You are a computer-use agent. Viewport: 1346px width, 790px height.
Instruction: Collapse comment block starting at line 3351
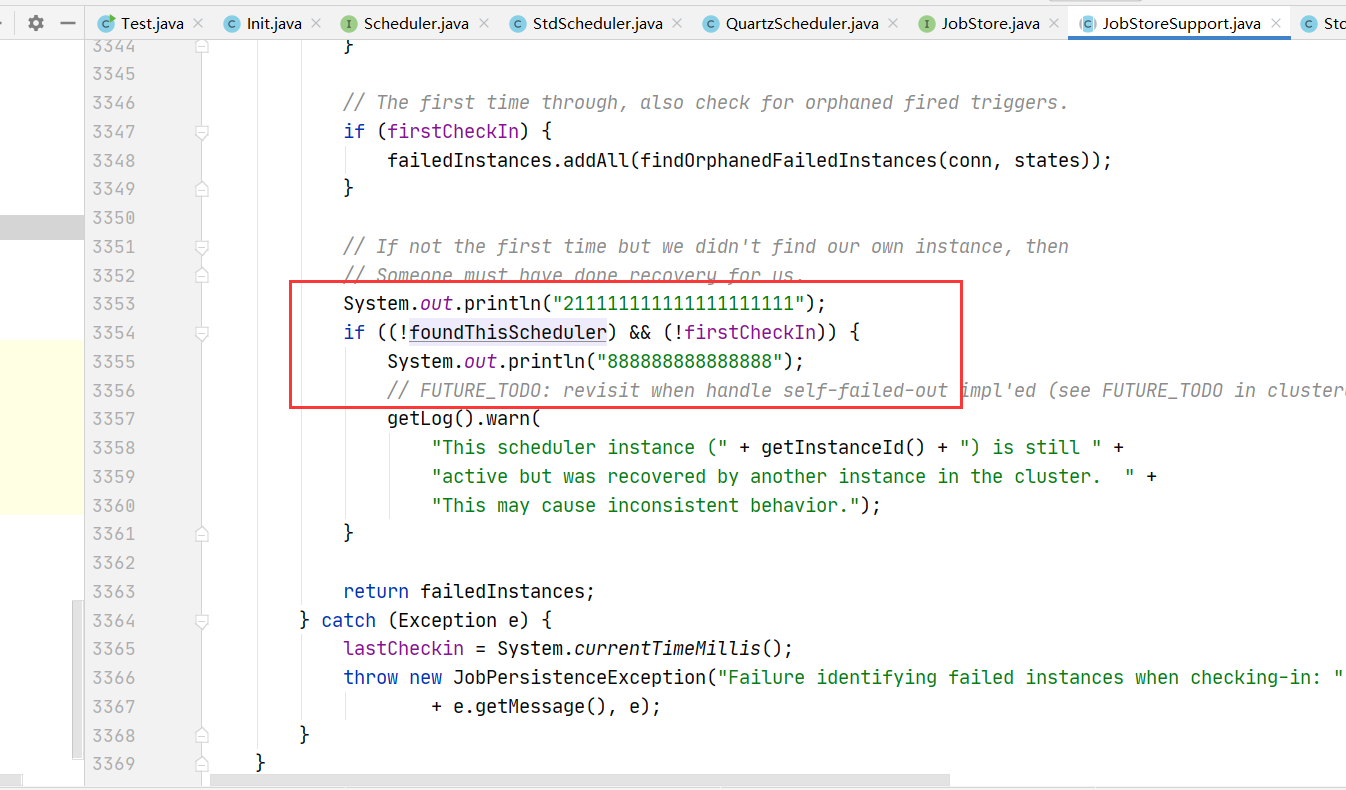click(202, 246)
